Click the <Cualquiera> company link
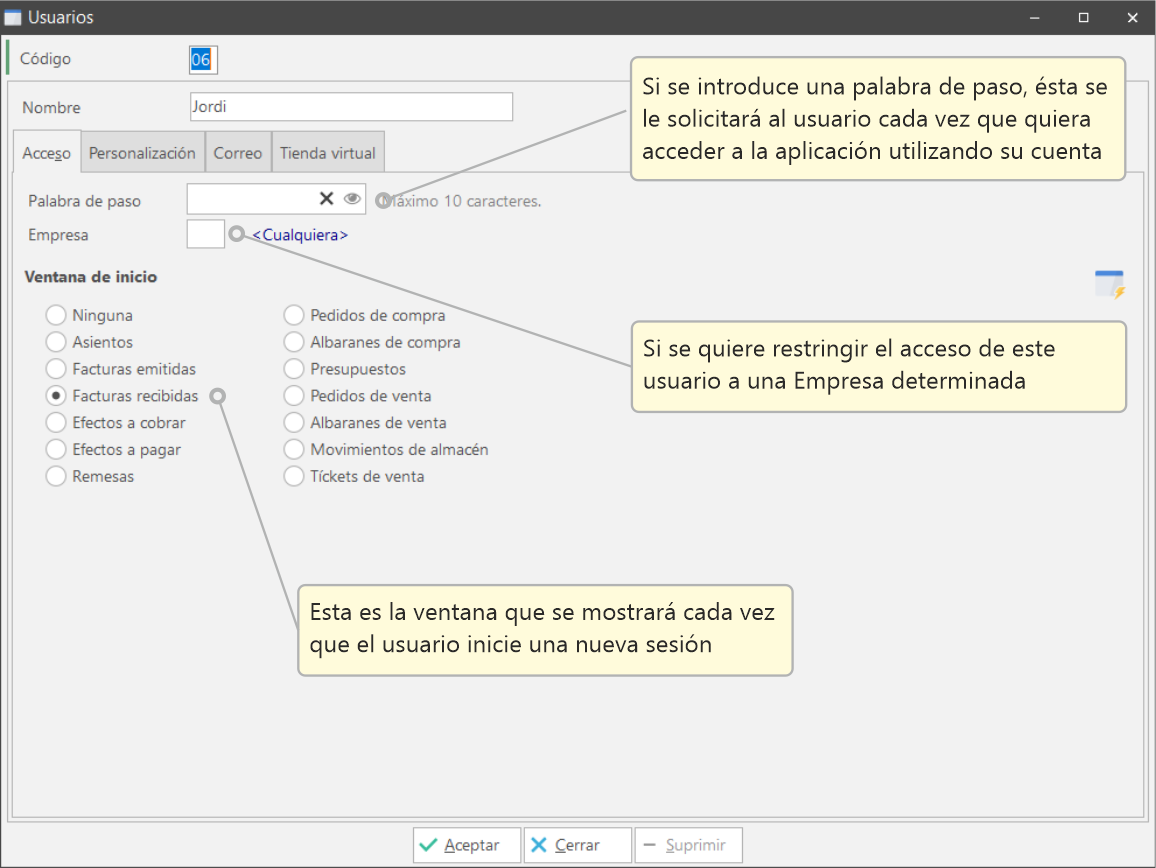This screenshot has height=868, width=1156. coord(300,235)
